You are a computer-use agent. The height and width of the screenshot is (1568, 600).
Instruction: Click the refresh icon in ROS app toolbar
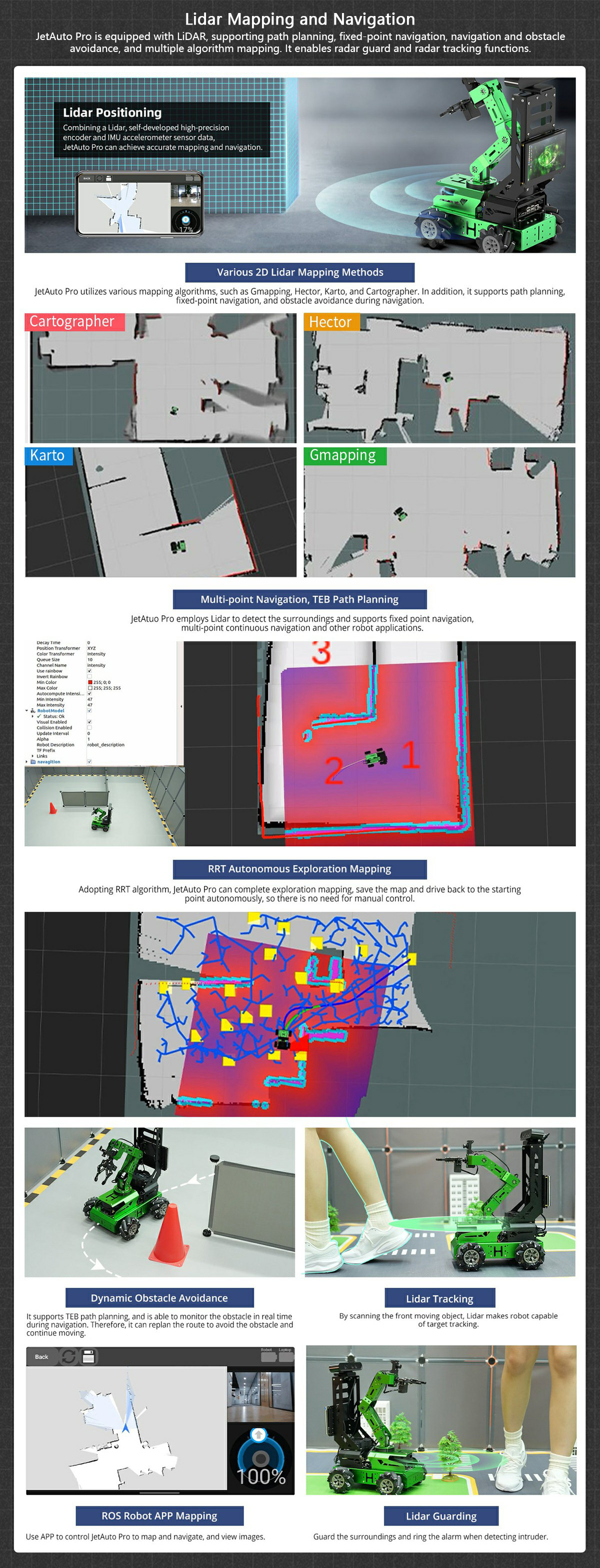69,1357
